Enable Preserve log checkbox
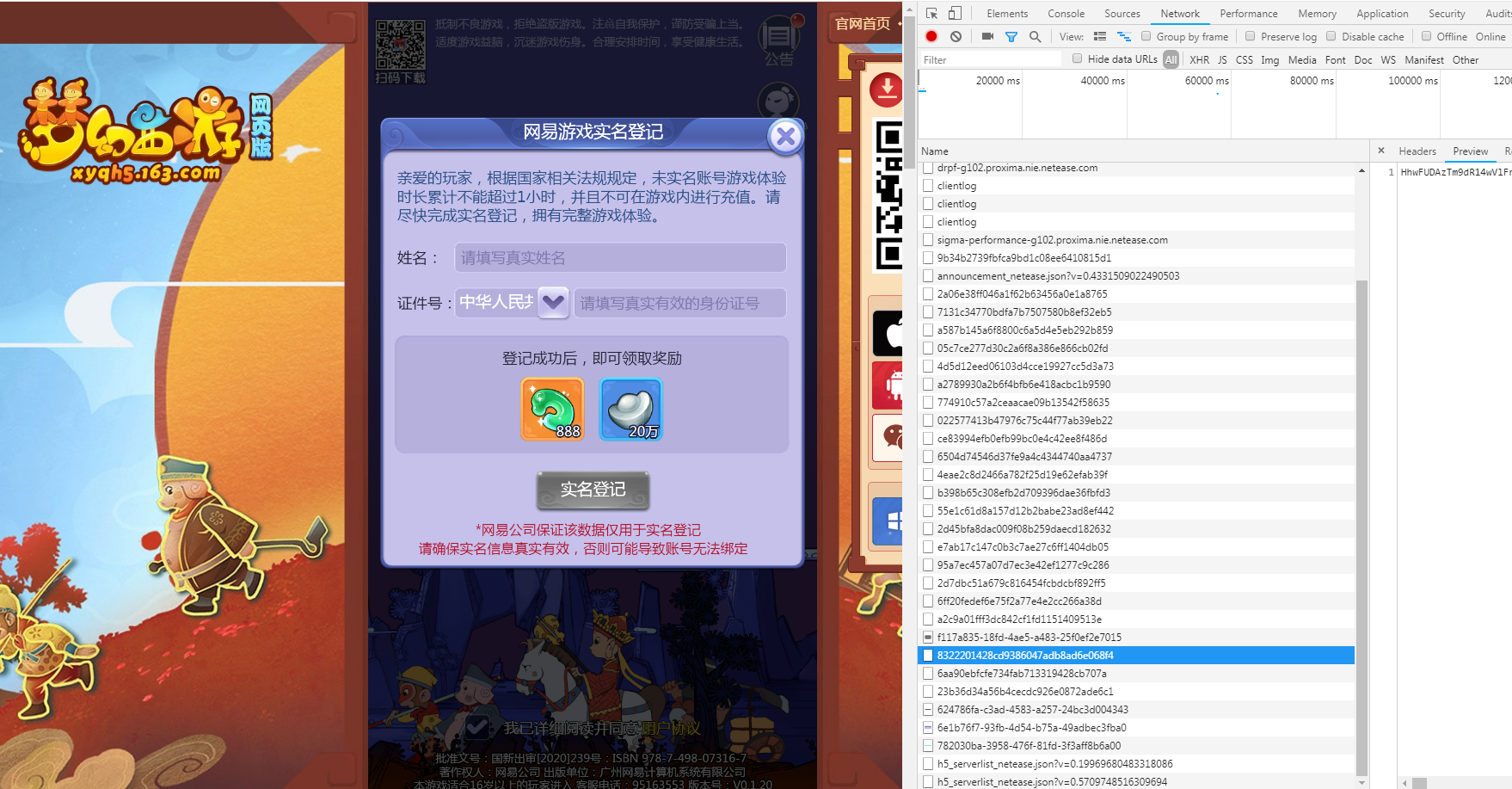The image size is (1512, 789). coord(1251,36)
